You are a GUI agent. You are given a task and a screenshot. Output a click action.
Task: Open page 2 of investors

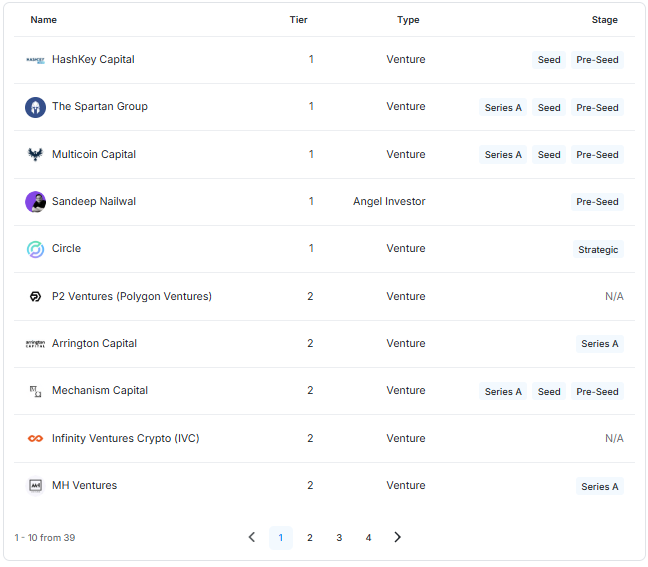coord(310,538)
